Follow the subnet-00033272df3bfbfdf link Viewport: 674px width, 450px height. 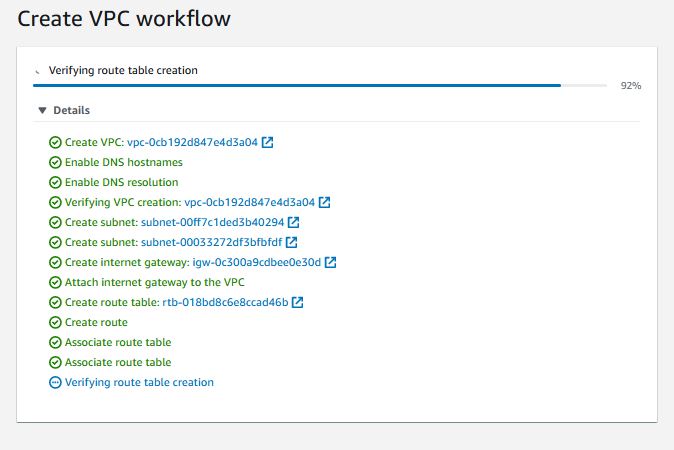[x=210, y=242]
